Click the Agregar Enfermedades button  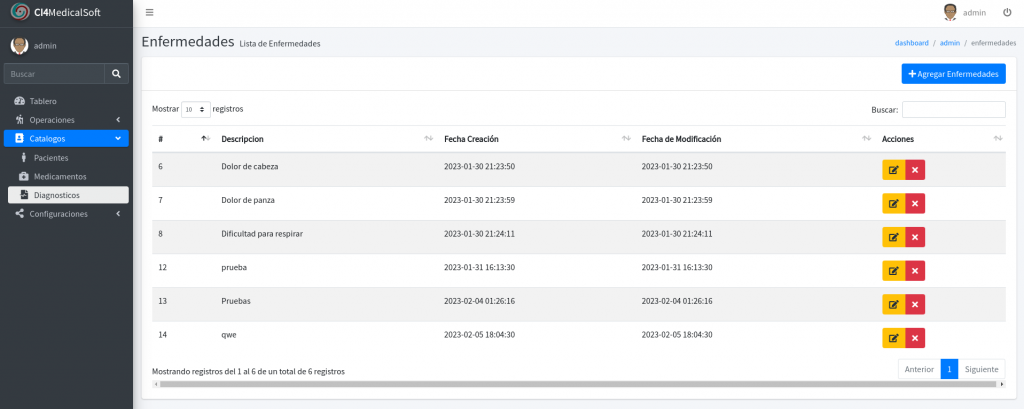coord(953,74)
